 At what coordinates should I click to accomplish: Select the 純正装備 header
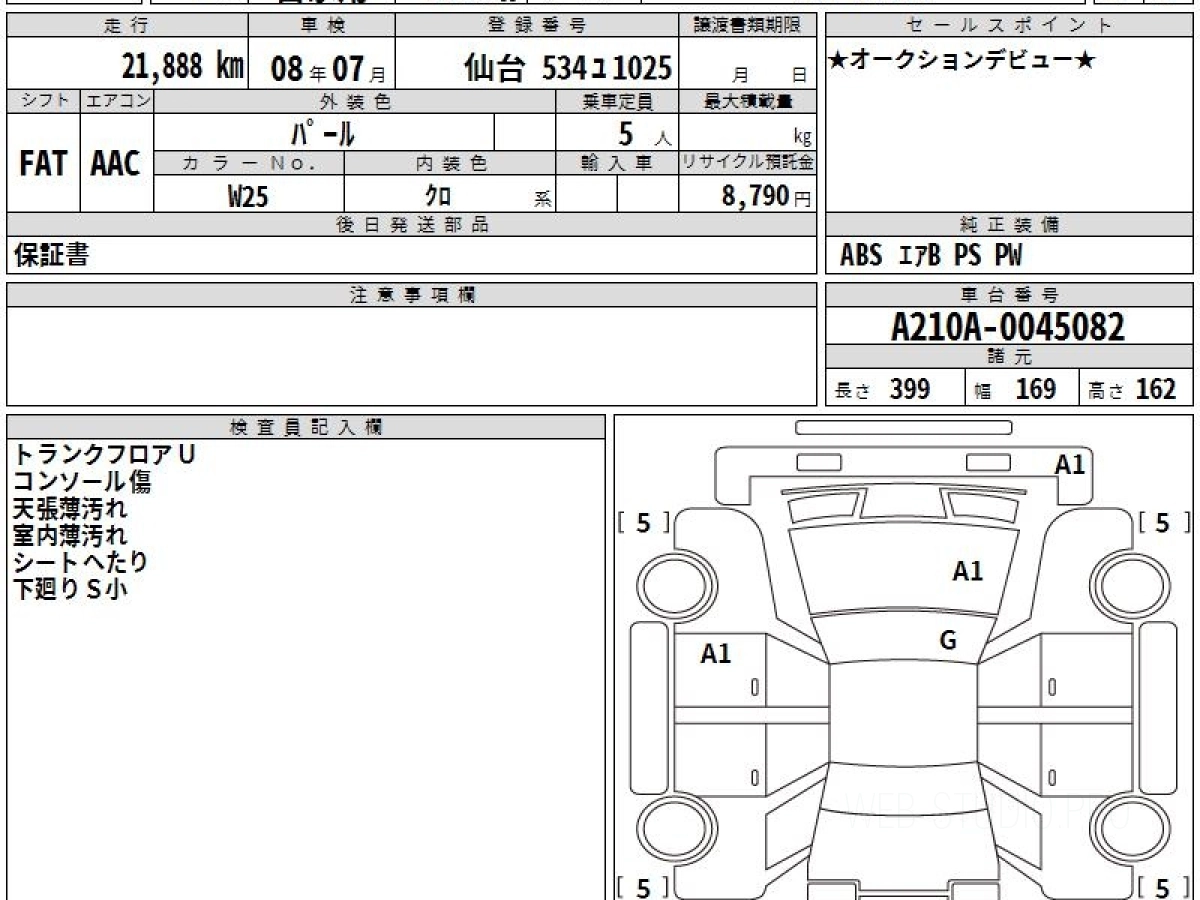pyautogui.click(x=1010, y=225)
